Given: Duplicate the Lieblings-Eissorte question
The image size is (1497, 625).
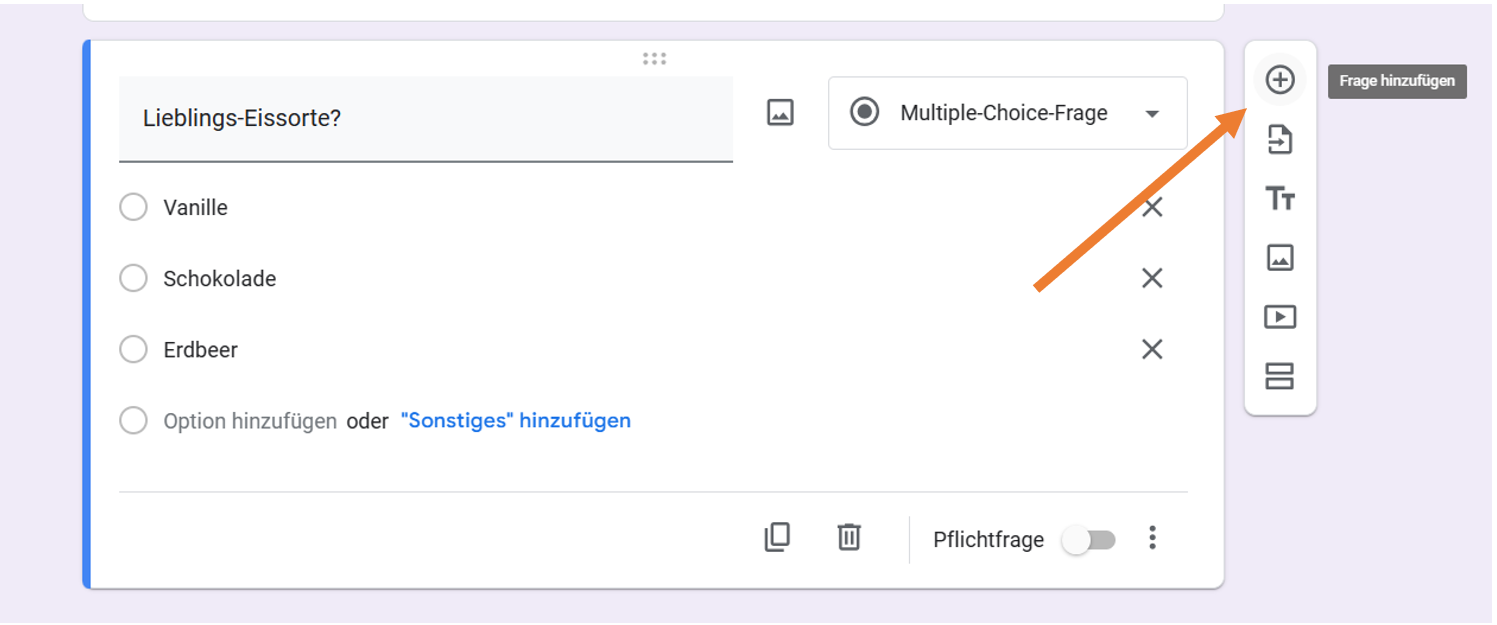Looking at the screenshot, I should [777, 538].
